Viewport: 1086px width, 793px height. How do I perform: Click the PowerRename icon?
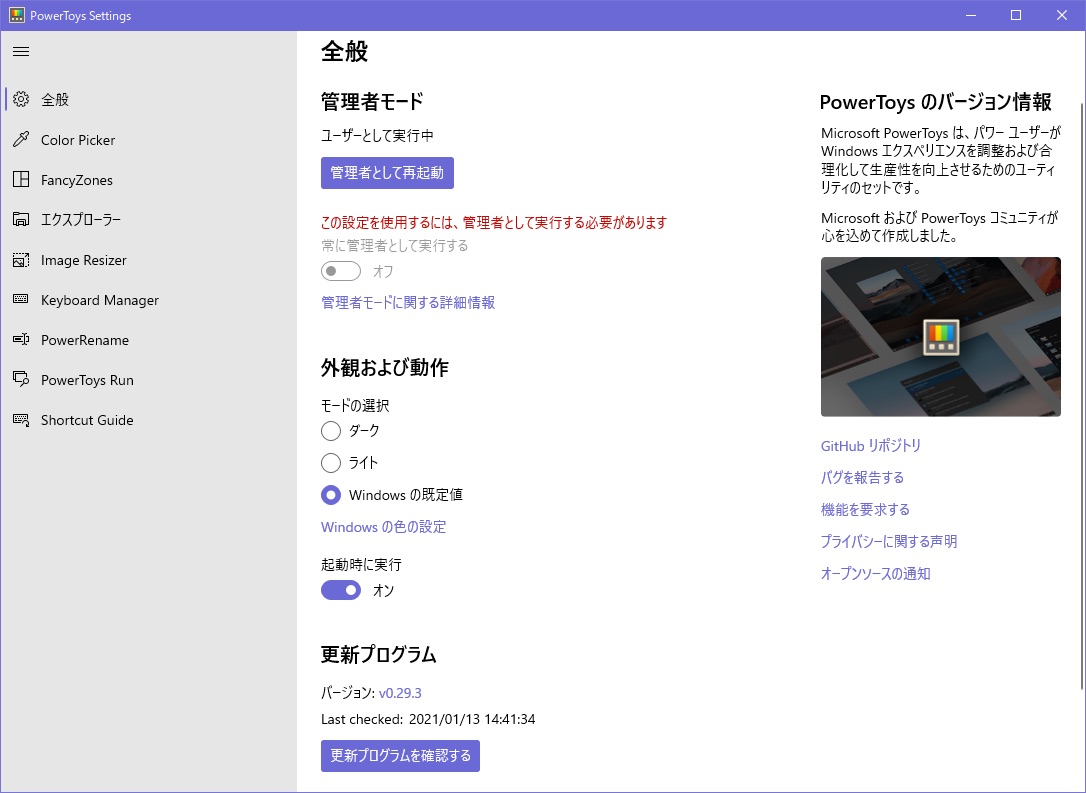(21, 339)
